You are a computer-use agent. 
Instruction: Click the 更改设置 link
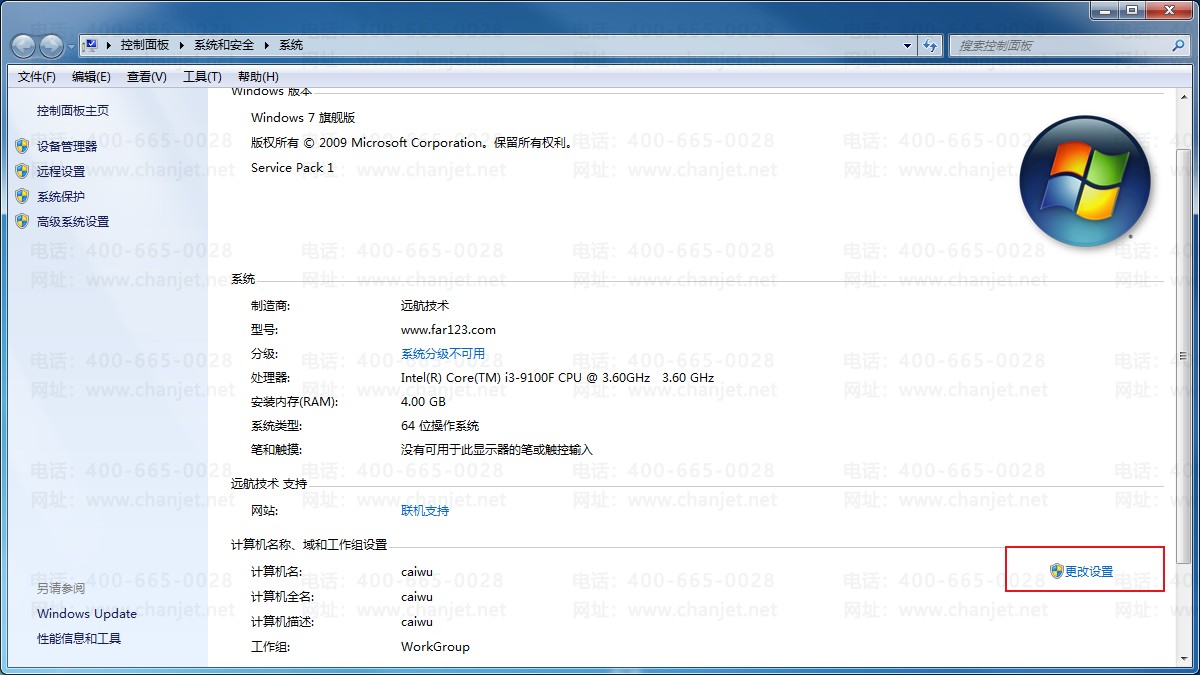click(x=1089, y=572)
